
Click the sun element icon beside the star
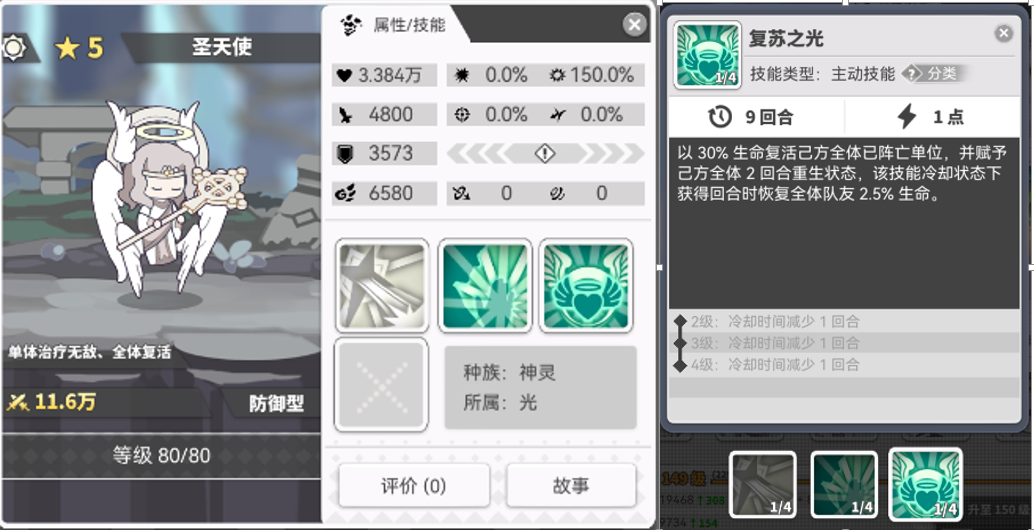pyautogui.click(x=13, y=47)
